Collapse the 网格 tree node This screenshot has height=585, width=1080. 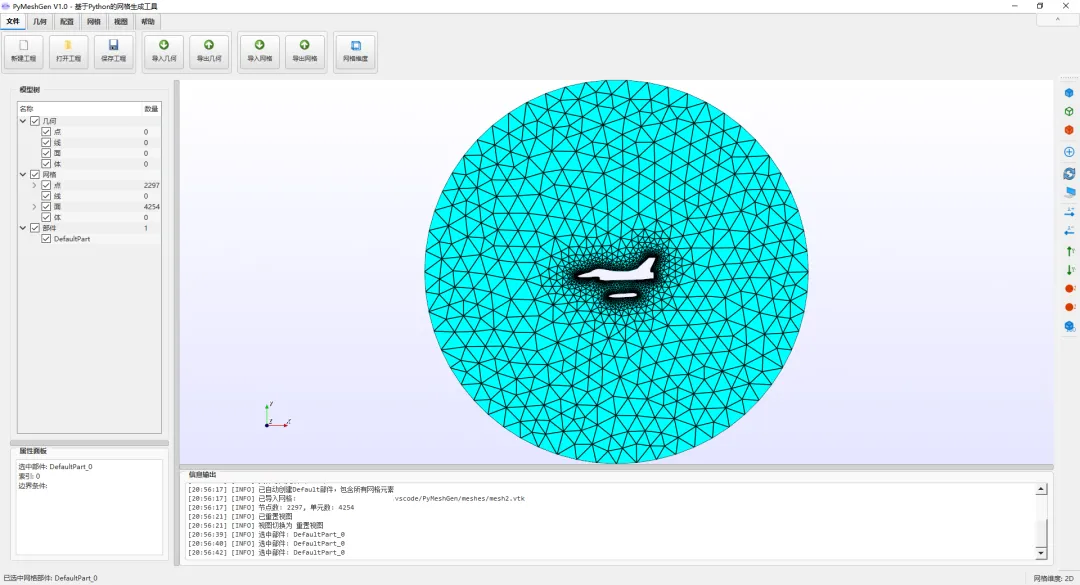23,175
